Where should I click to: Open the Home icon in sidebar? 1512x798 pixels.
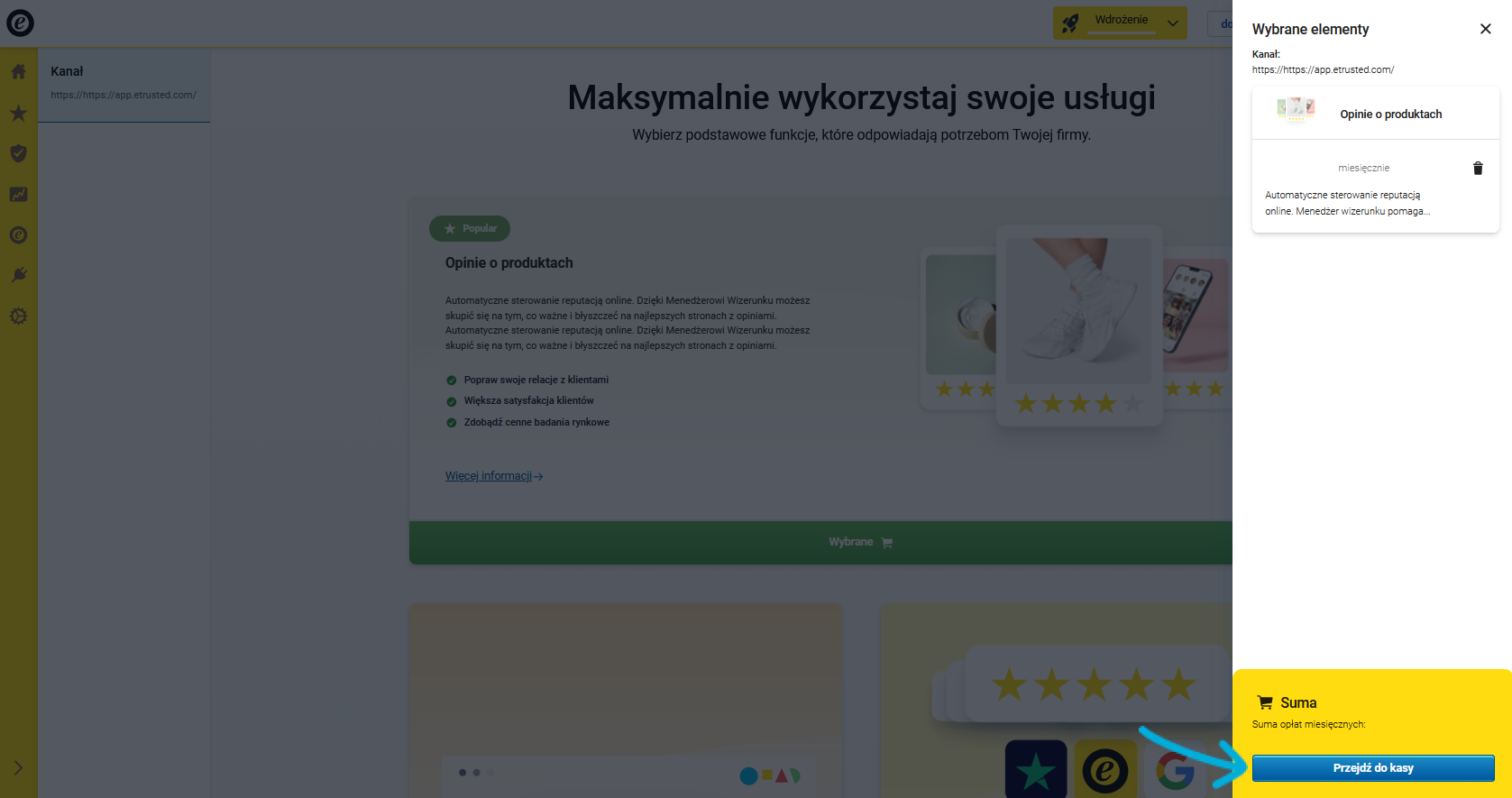(x=18, y=71)
